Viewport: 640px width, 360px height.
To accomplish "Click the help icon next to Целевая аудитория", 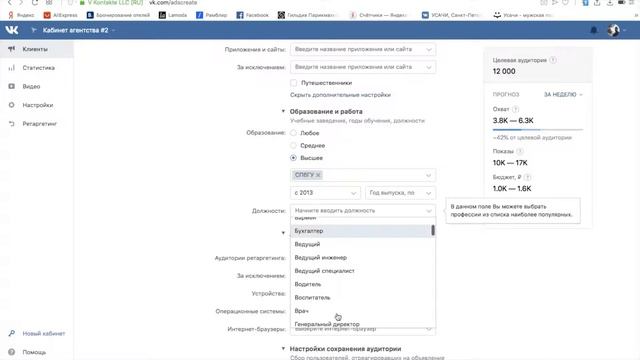I will coord(553,60).
